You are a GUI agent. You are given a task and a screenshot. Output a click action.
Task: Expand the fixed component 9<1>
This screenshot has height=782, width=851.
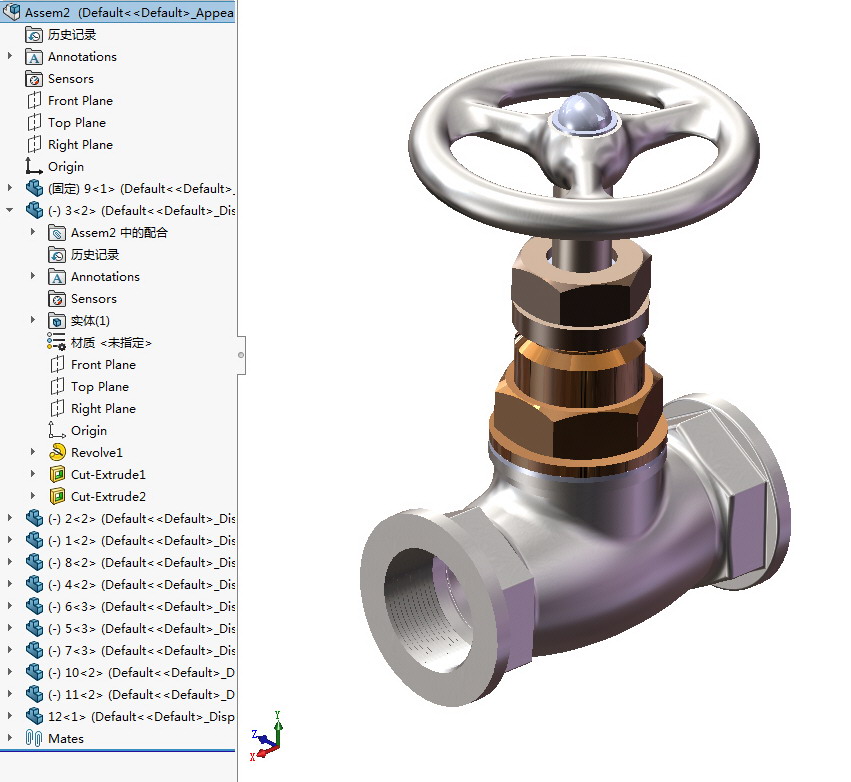point(10,188)
